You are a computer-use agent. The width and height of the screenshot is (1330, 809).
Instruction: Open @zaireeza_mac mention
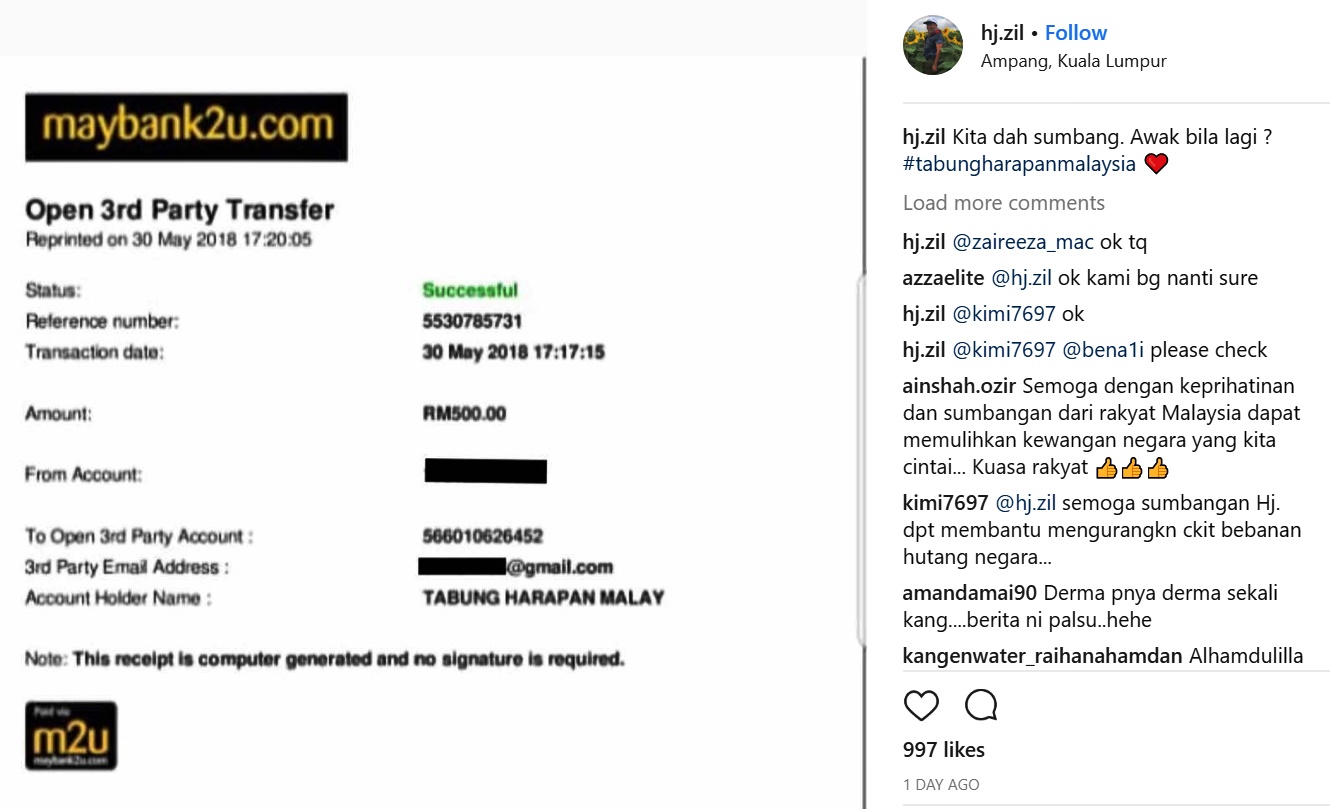pos(1022,242)
